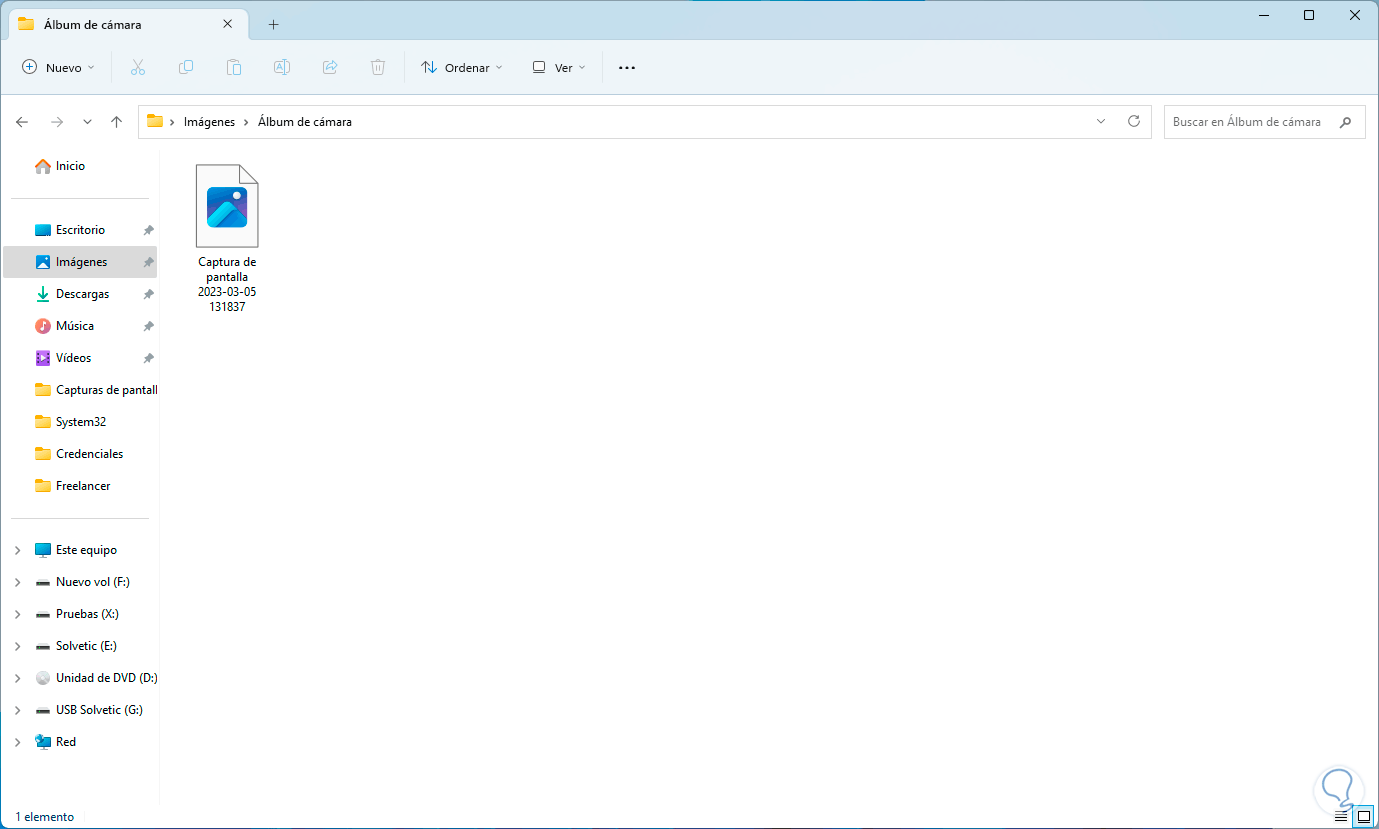
Task: Open a new tab with plus button
Action: point(273,24)
